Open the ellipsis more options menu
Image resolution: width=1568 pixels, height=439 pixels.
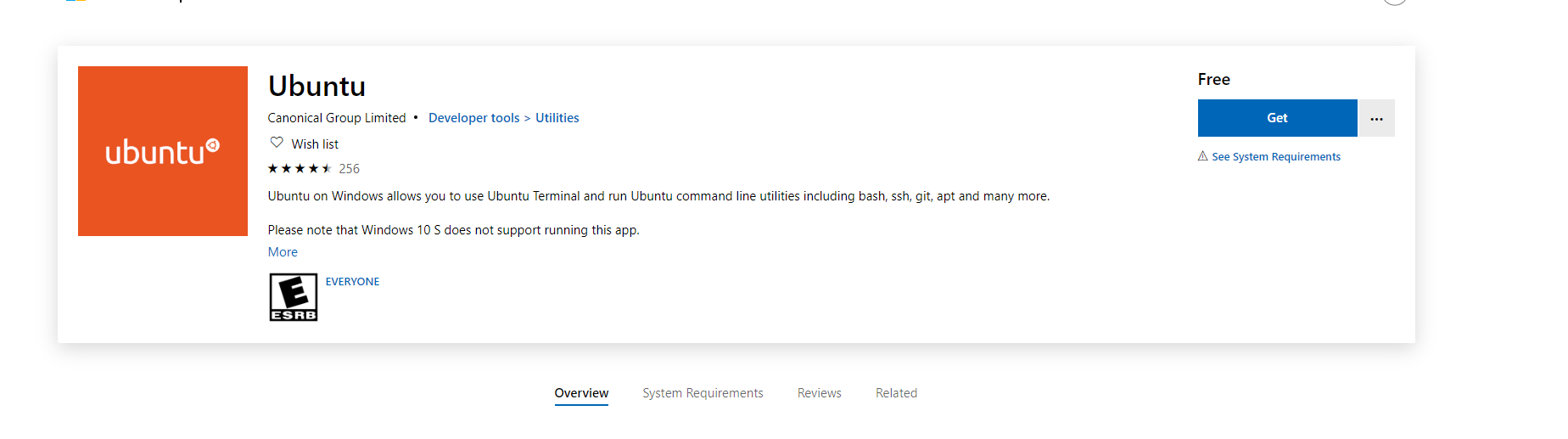pos(1376,118)
